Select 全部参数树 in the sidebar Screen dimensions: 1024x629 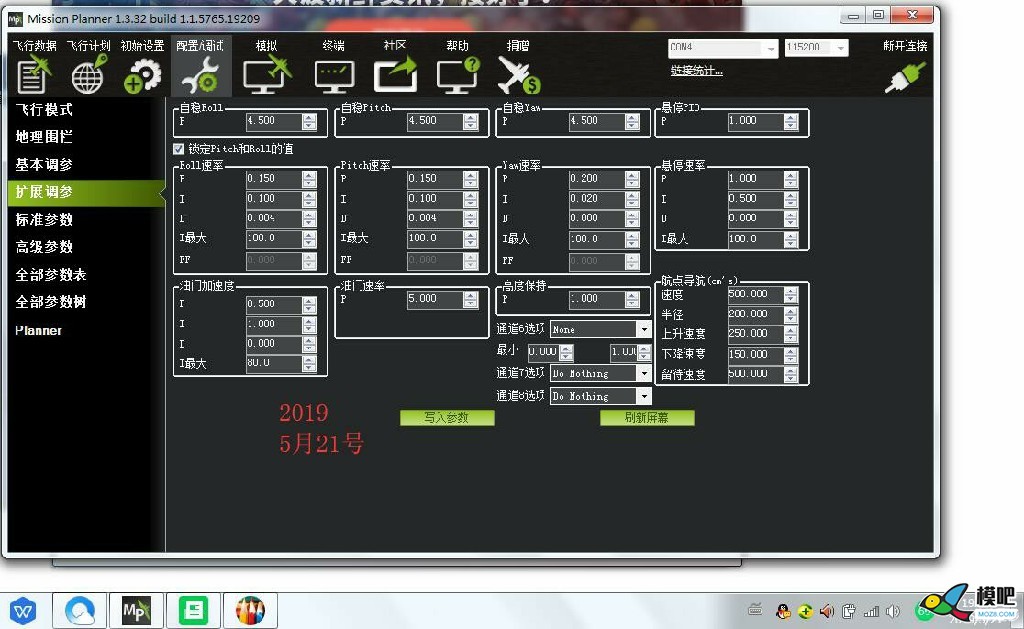(x=51, y=302)
